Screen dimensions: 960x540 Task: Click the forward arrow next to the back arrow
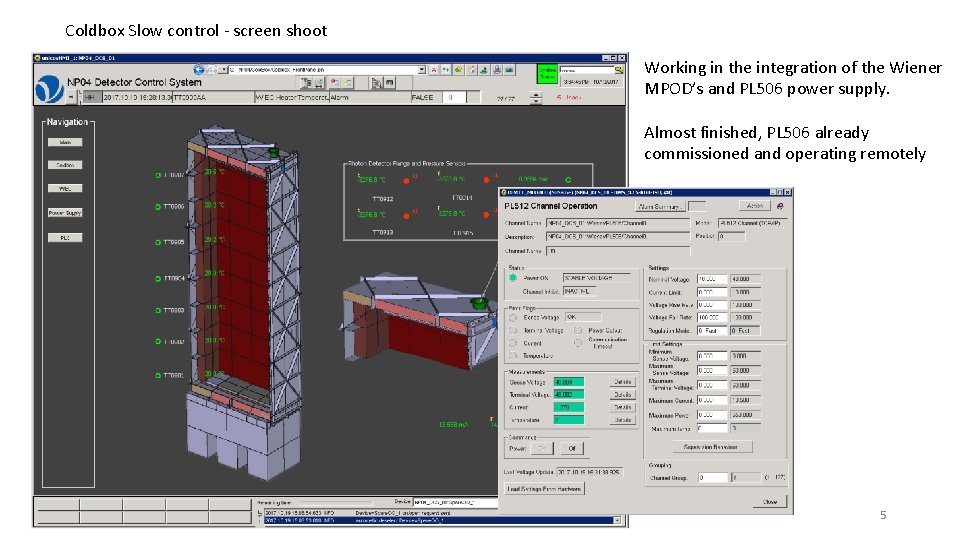click(x=210, y=70)
